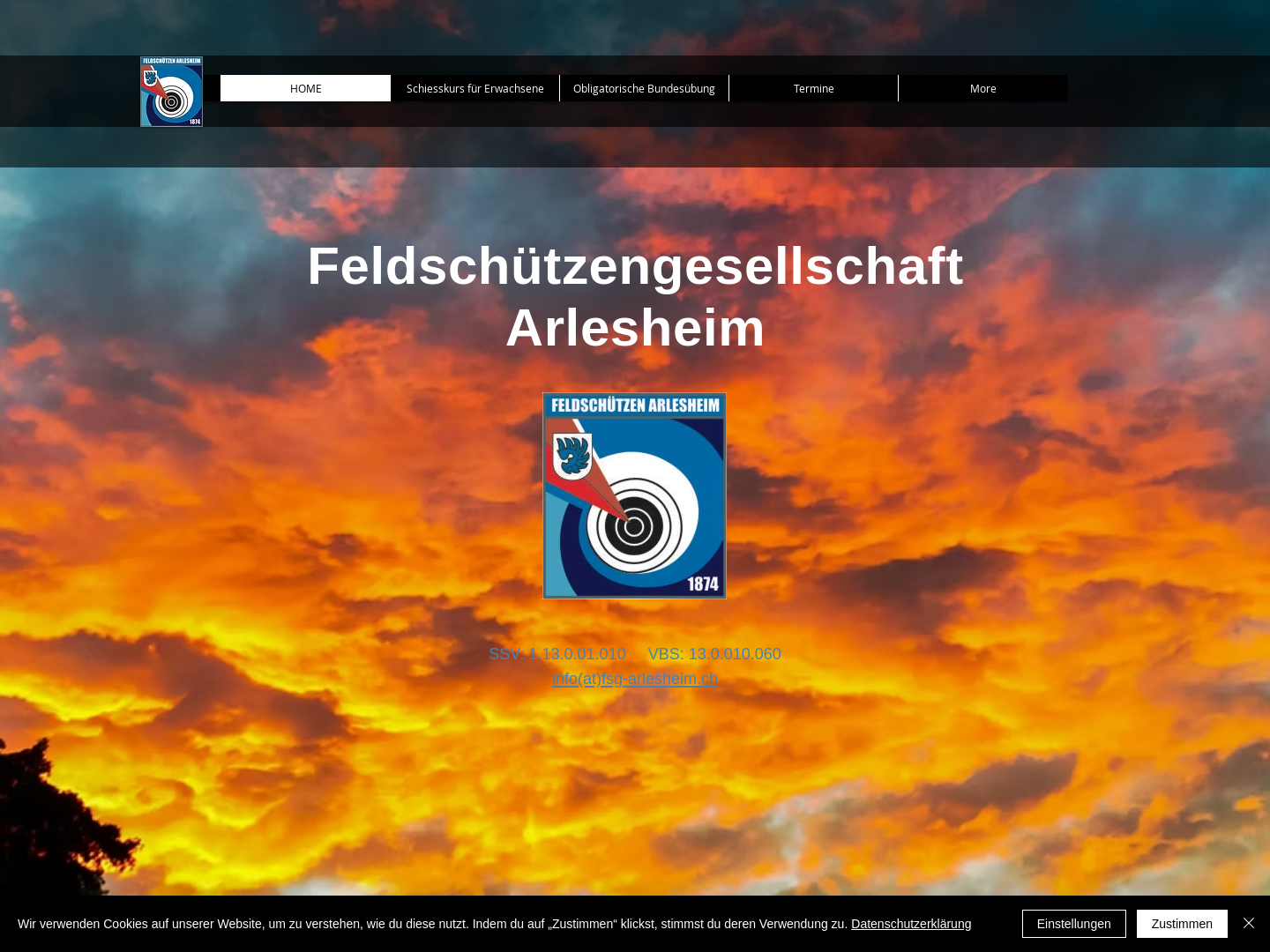Click the large Feldschützen Arlesheim 1874 emblem
The image size is (1270, 952).
pos(634,495)
